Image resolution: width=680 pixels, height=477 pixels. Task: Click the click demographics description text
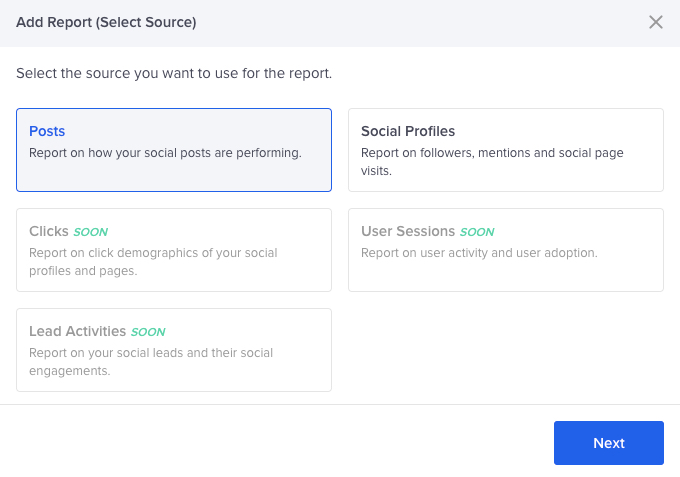tap(153, 261)
